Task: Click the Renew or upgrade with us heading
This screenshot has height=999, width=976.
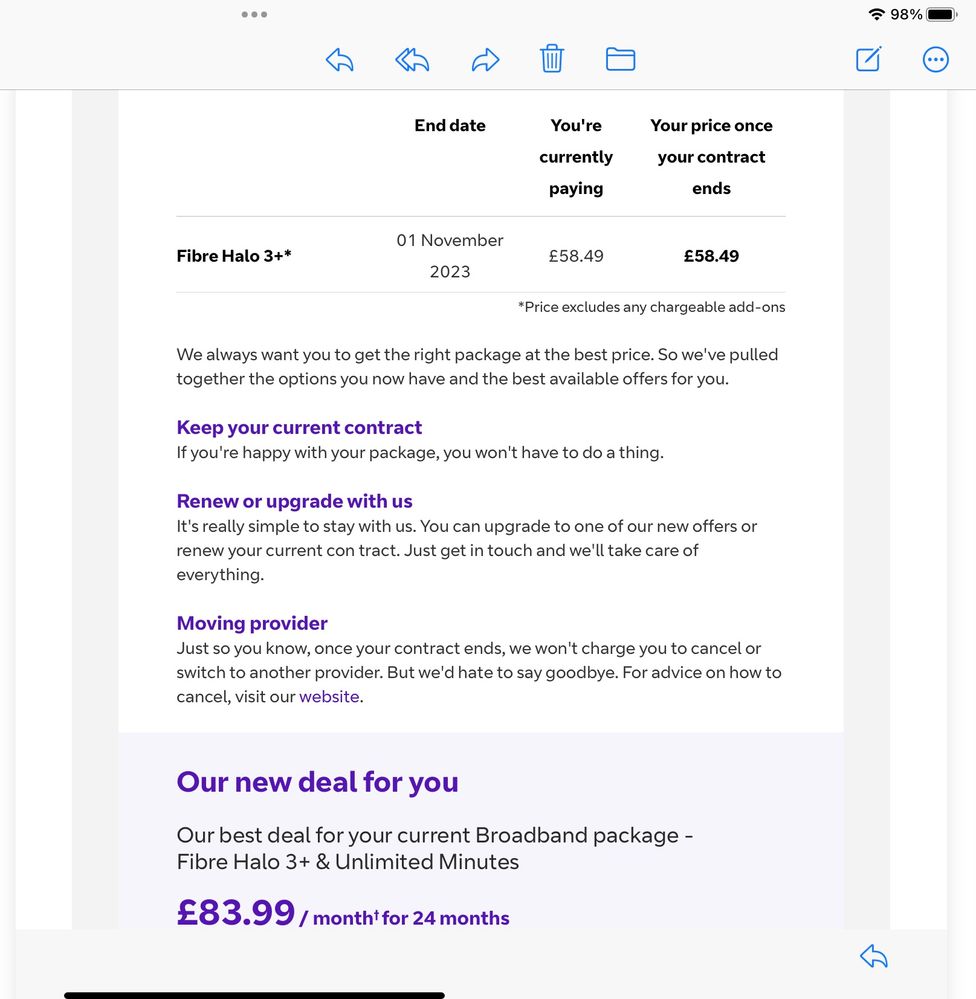Action: tap(294, 502)
